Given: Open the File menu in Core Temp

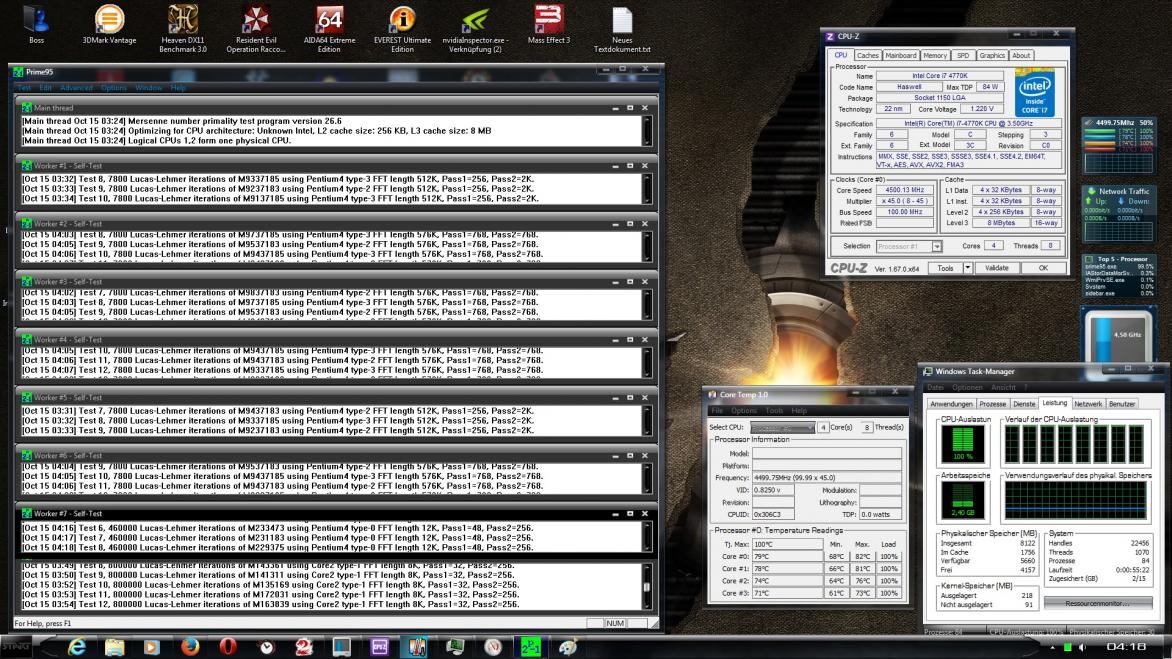Looking at the screenshot, I should (717, 411).
